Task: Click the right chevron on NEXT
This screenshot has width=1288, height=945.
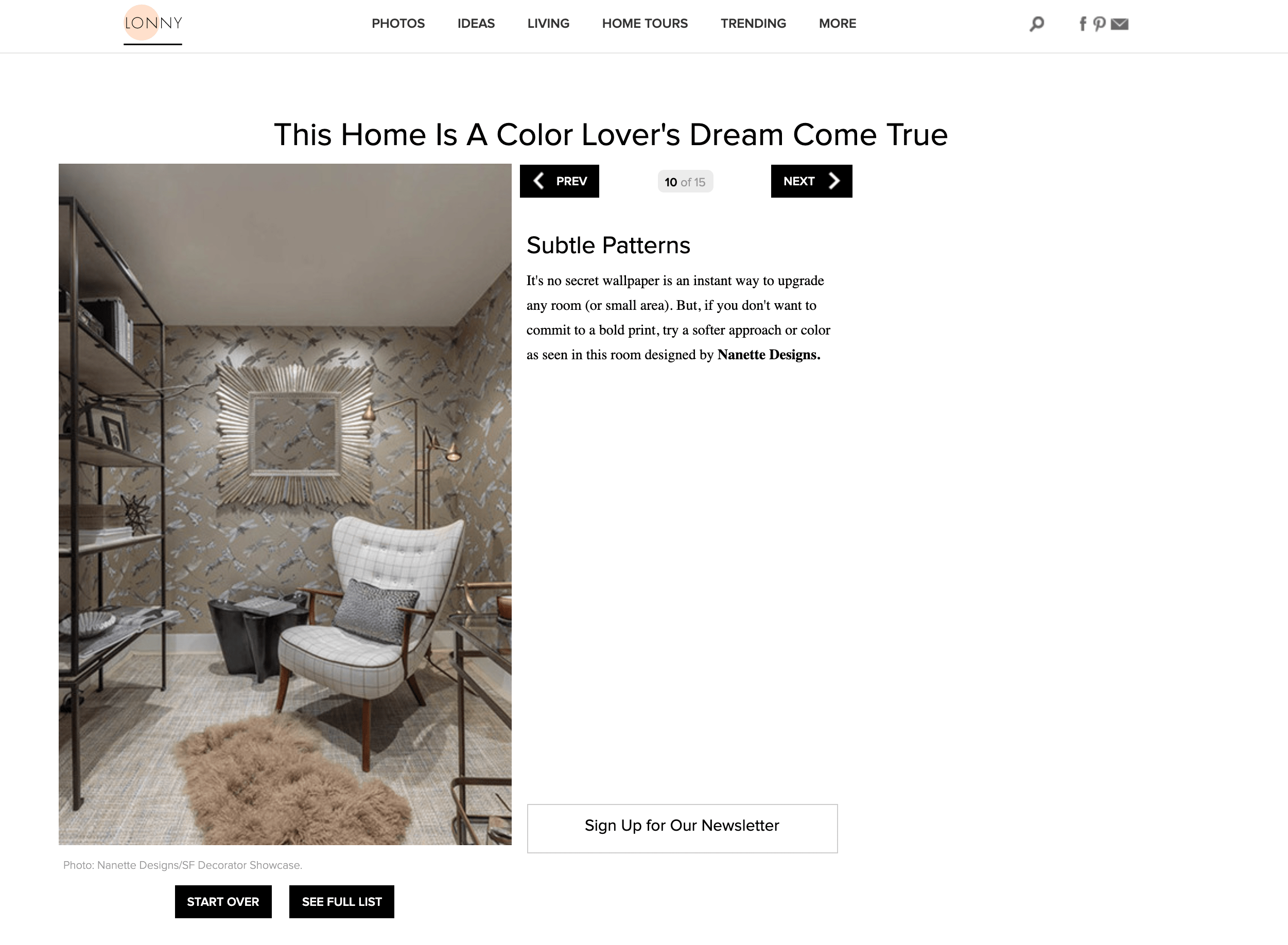Action: 834,181
